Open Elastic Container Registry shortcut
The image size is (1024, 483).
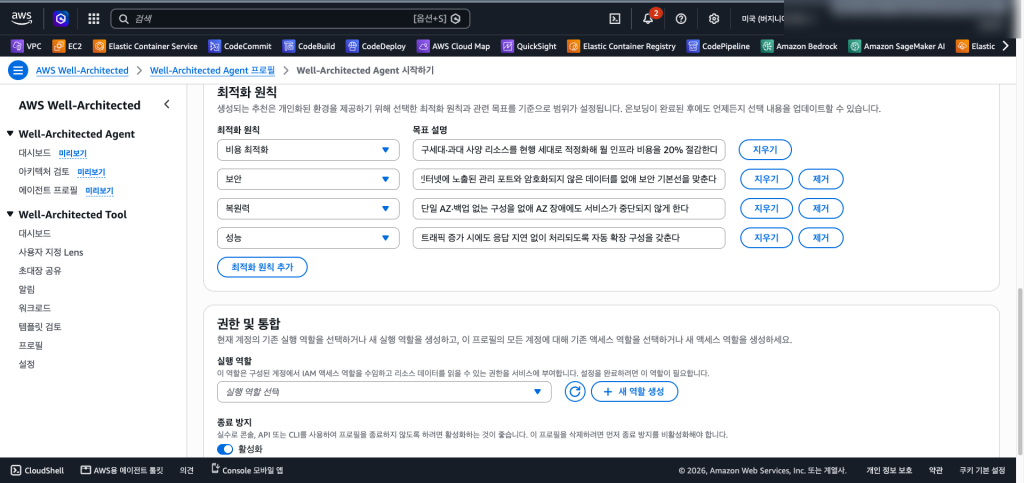click(x=621, y=46)
